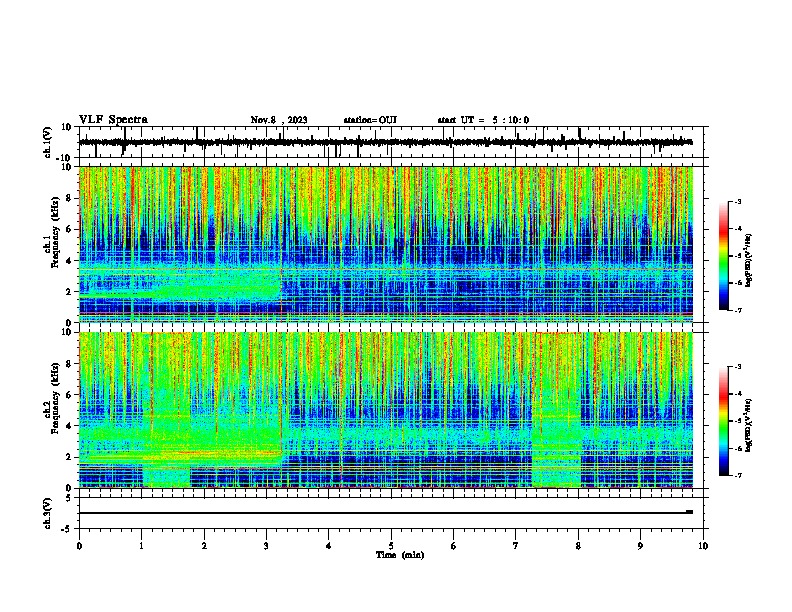The height and width of the screenshot is (612, 792).
Task: Click the "-7" tick on ch.2 colorbar
Action: 738,475
